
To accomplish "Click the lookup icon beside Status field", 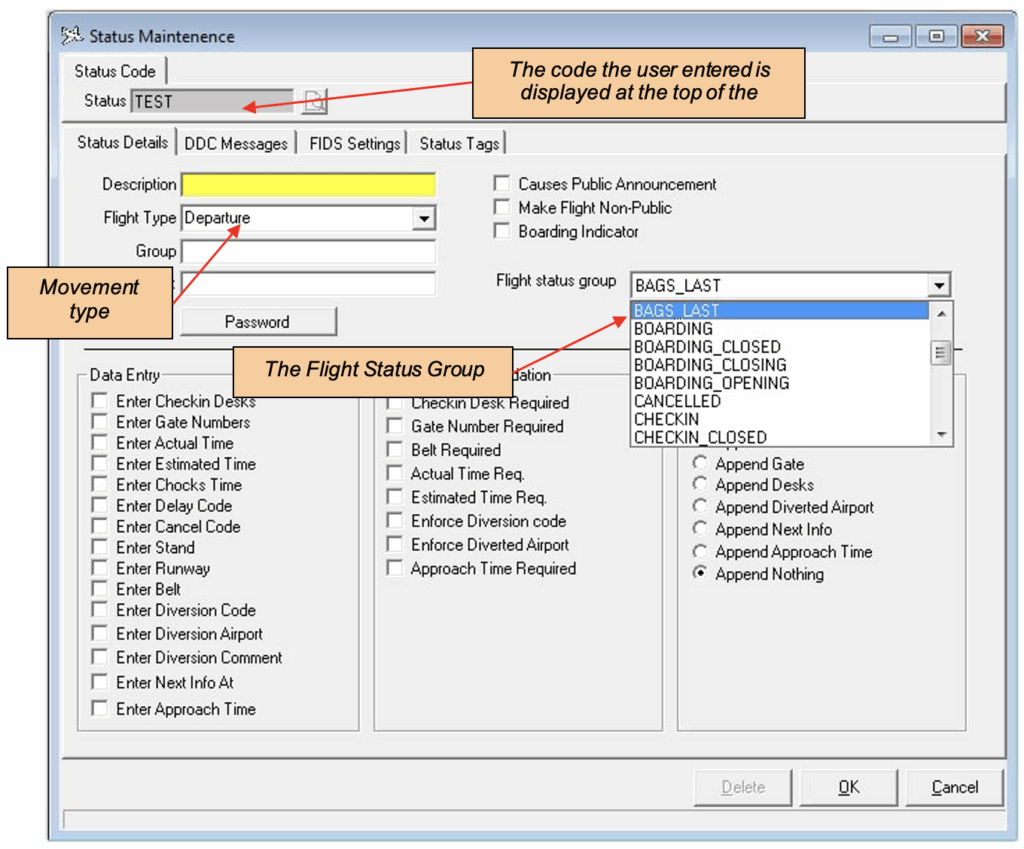I will [x=315, y=101].
